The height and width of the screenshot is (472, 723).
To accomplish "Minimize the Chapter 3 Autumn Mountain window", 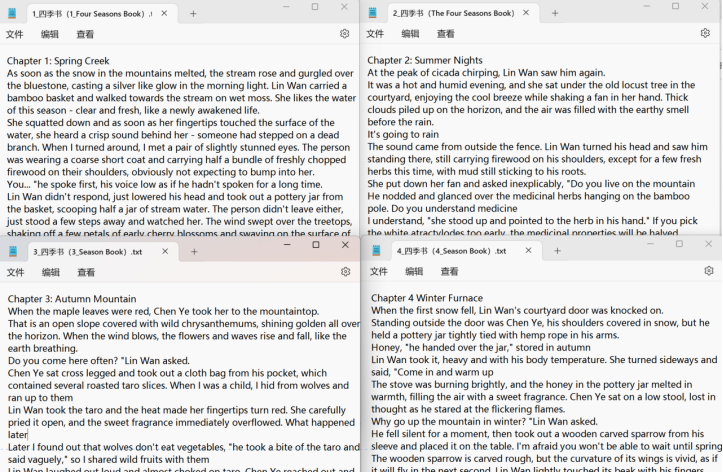I will point(287,245).
